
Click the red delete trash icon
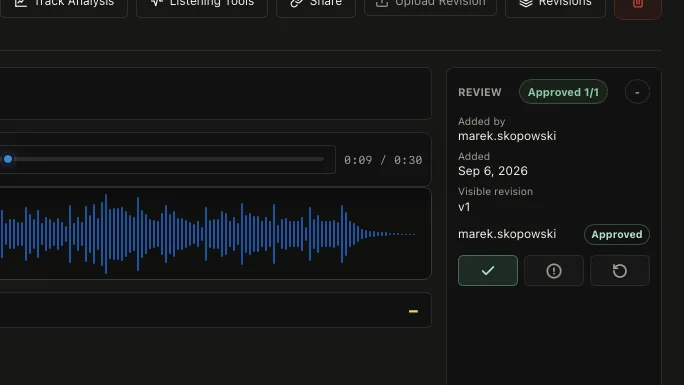point(638,5)
